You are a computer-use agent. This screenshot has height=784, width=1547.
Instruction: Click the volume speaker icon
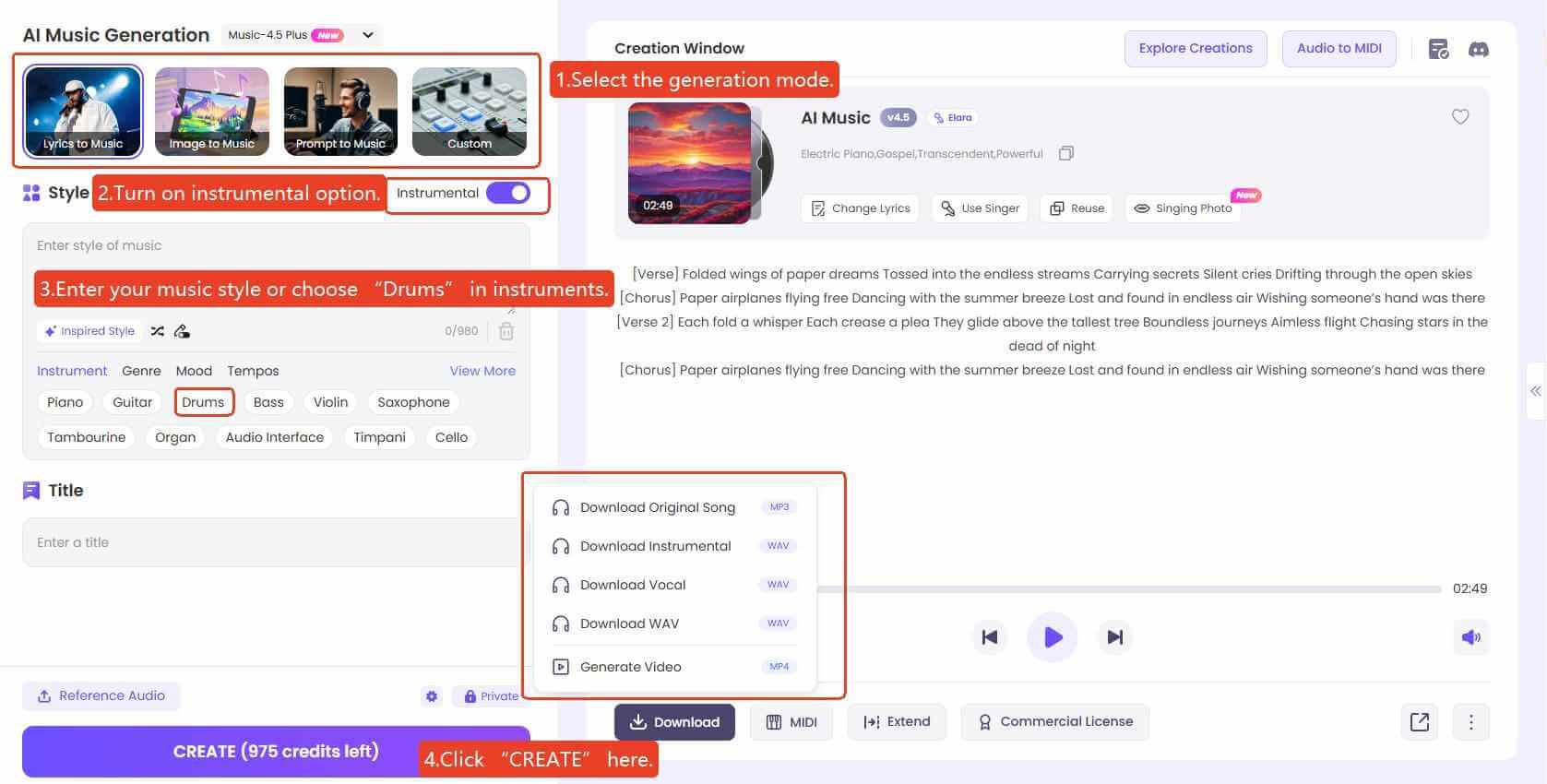click(1471, 637)
